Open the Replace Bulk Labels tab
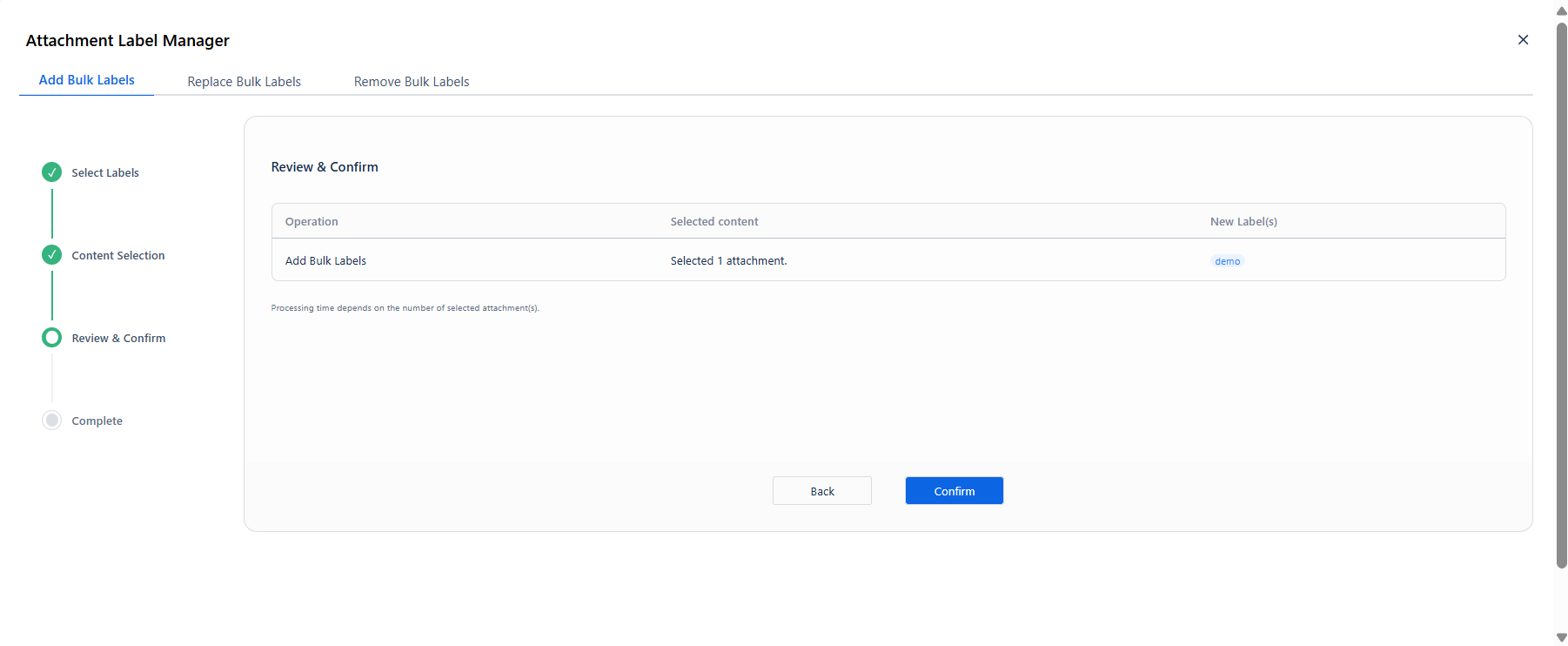Screen dimensions: 1568x646 click(x=245, y=82)
